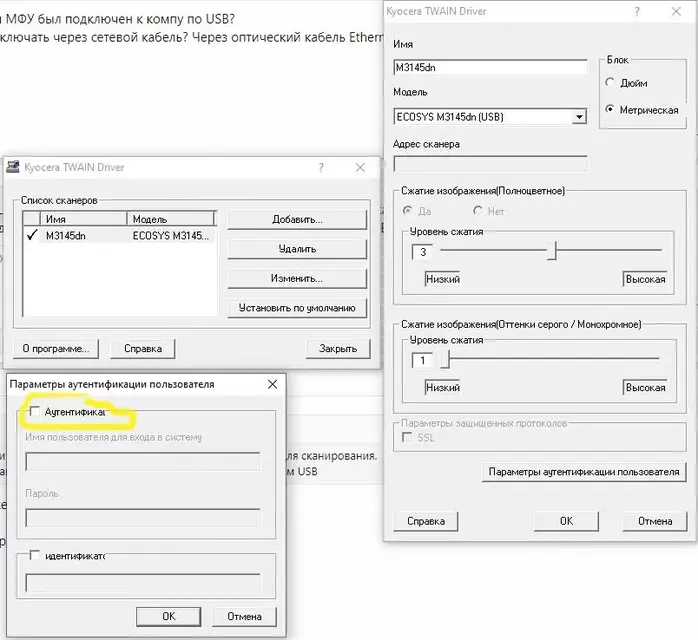Select Нет for full-color image compression
698x640 pixels.
pos(478,211)
